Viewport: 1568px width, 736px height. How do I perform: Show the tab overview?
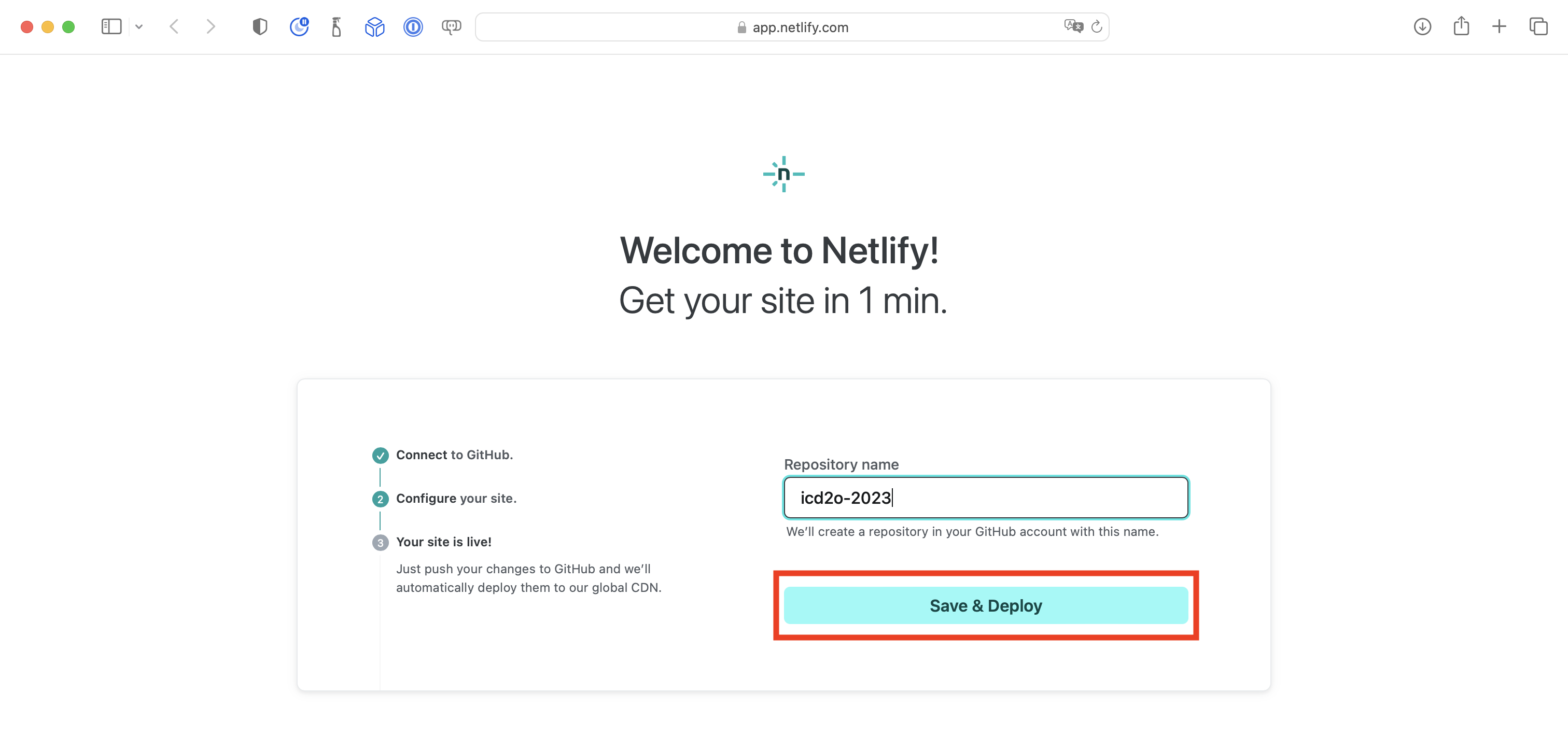(1538, 27)
